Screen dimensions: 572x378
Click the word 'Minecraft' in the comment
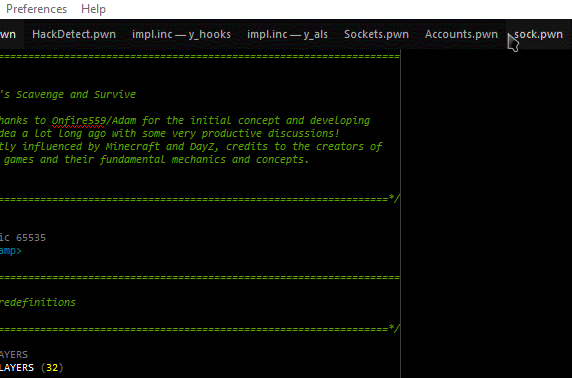click(133, 147)
